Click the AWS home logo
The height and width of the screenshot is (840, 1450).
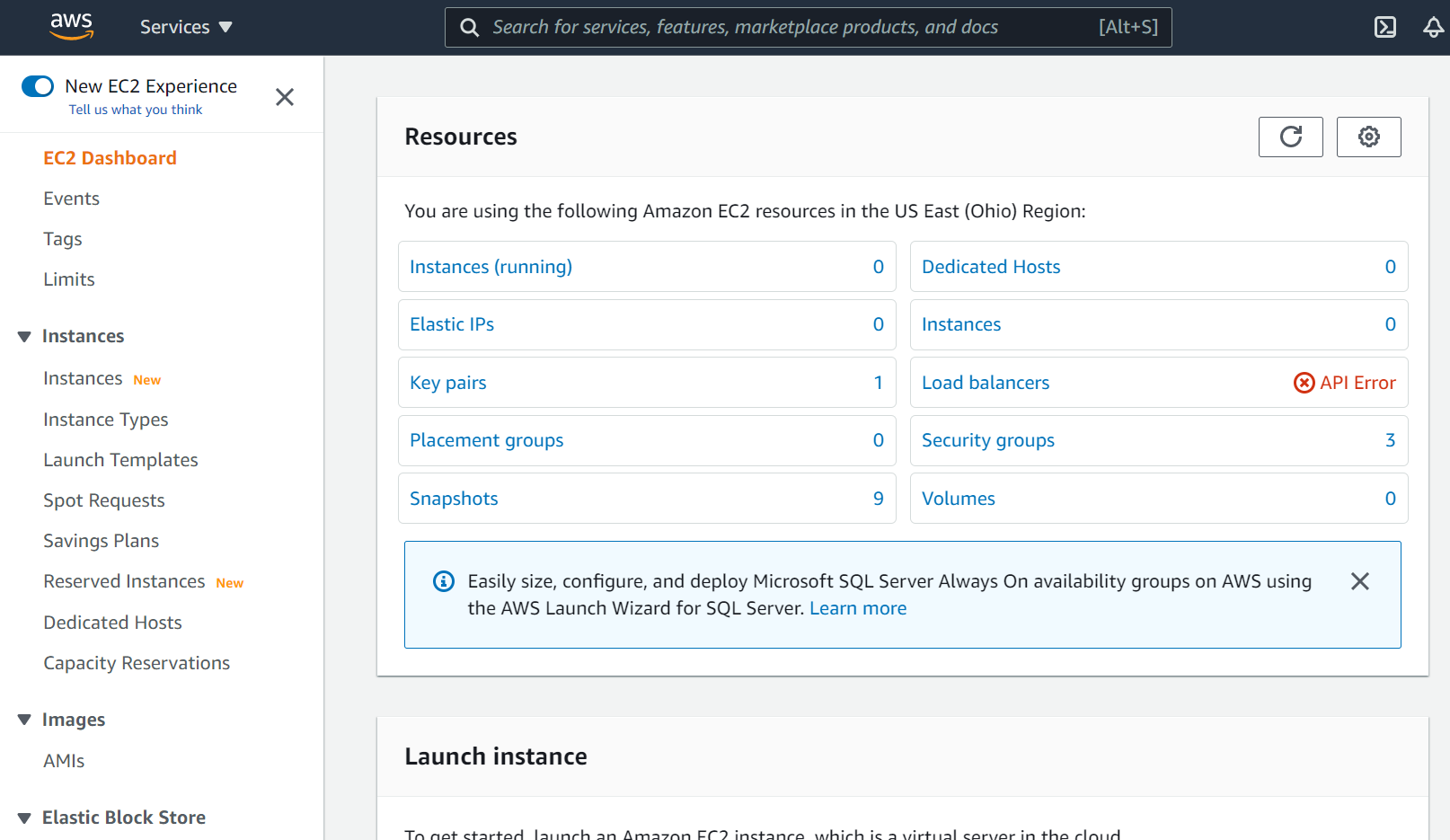click(x=71, y=27)
